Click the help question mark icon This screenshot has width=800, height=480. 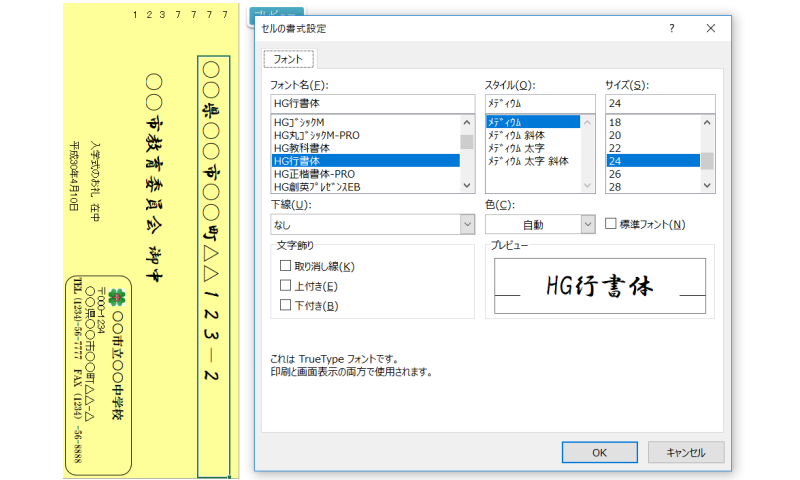coord(671,29)
